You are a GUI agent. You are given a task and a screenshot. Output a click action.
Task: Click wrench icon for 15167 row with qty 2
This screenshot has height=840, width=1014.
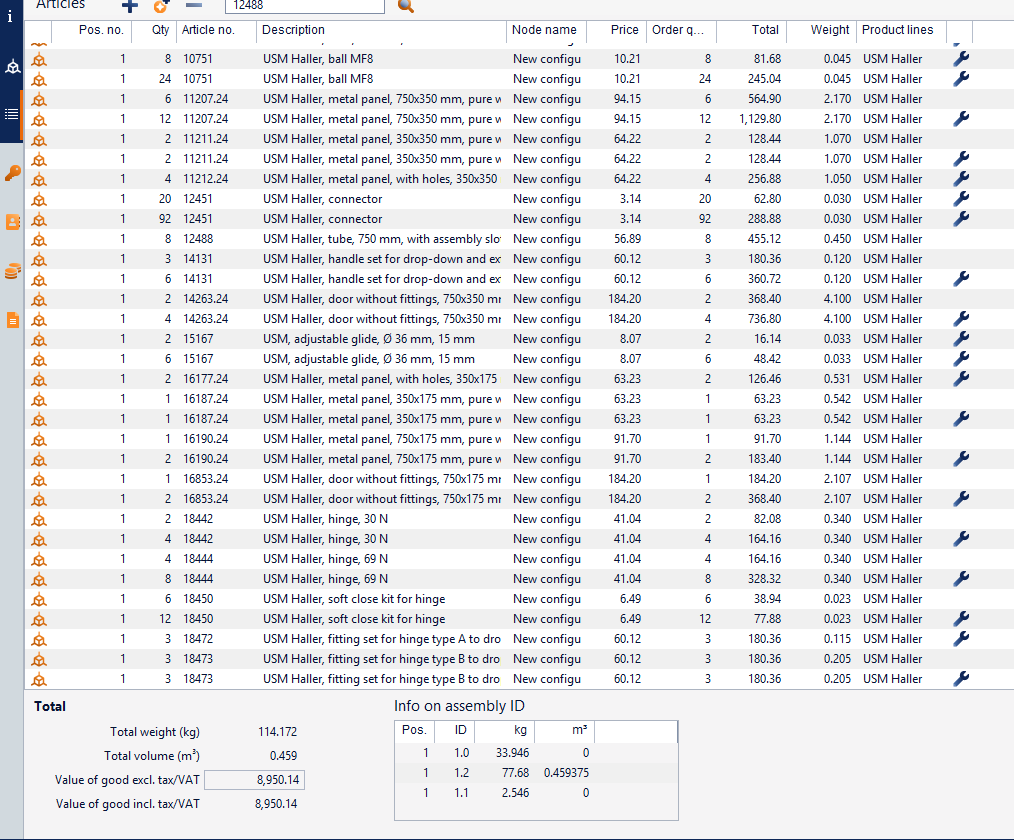[961, 339]
